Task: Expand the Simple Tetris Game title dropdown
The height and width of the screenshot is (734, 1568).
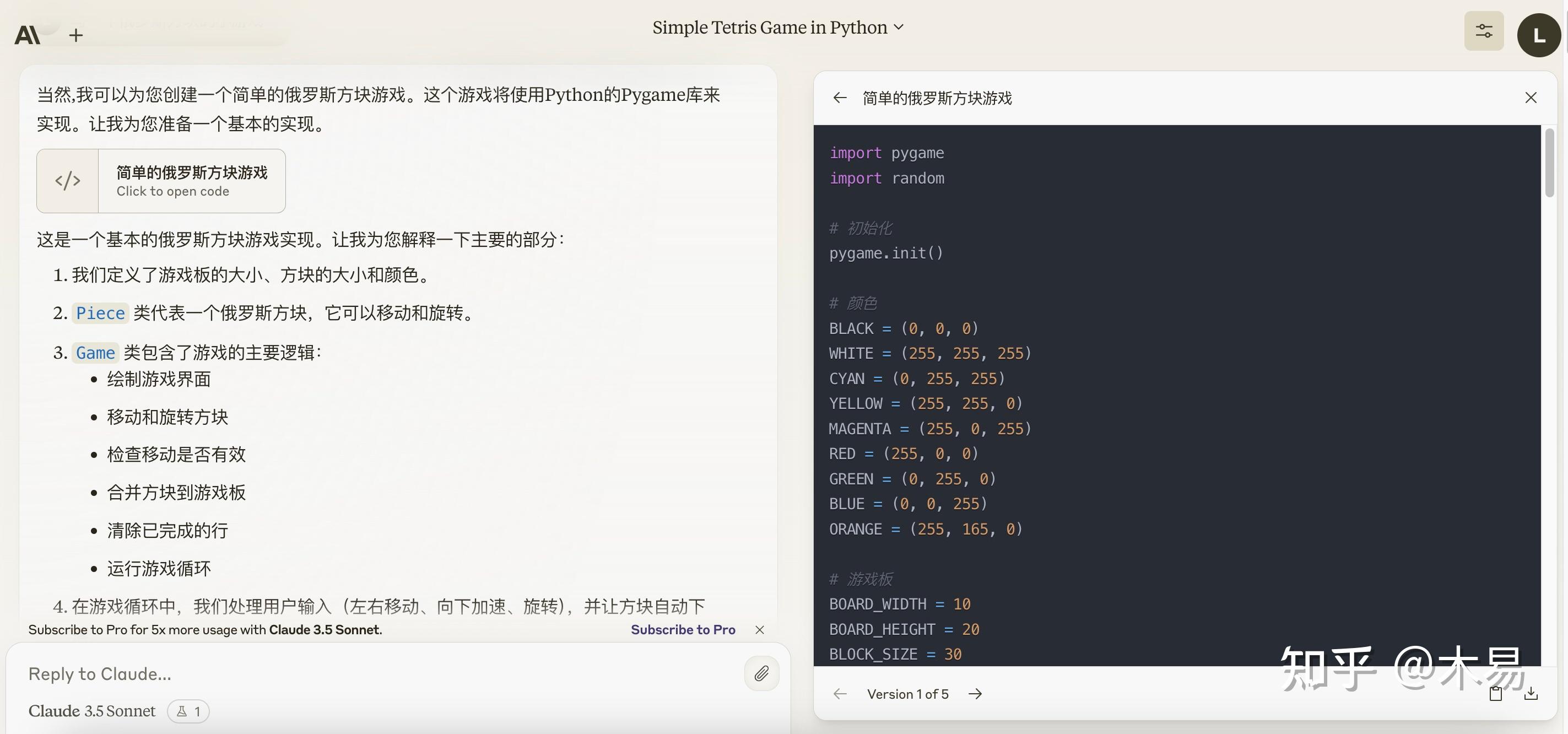Action: [x=777, y=28]
